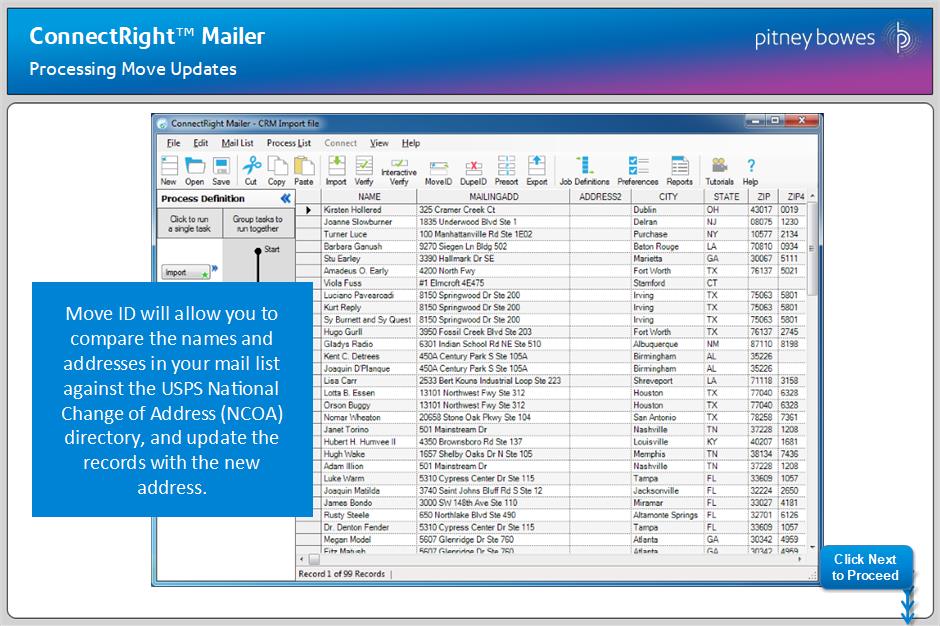Click the scroll down arrow of the grid
Image resolution: width=940 pixels, height=626 pixels.
(812, 547)
